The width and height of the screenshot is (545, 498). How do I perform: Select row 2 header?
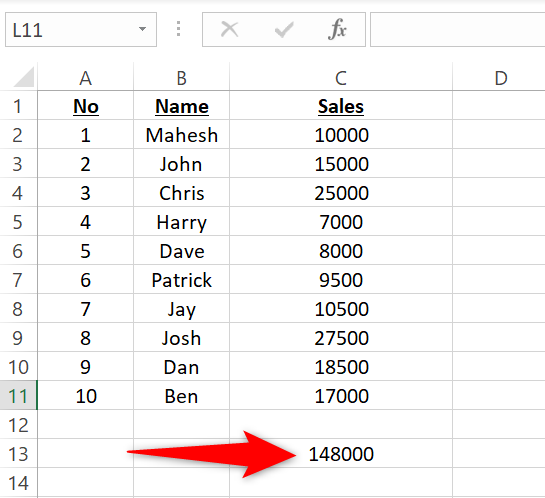18,134
